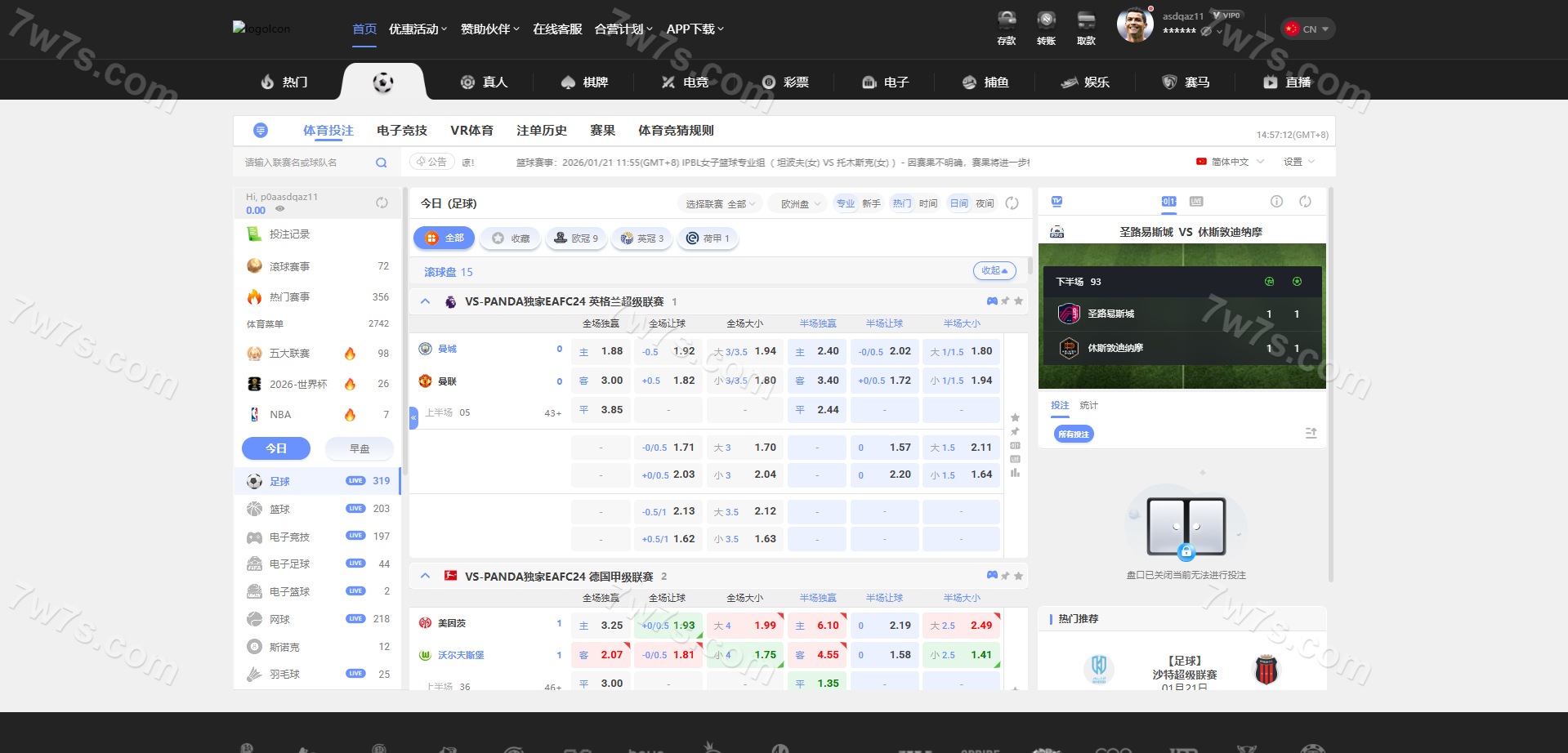Open the deposit (存款) icon
This screenshot has width=1568, height=753.
tap(1007, 28)
